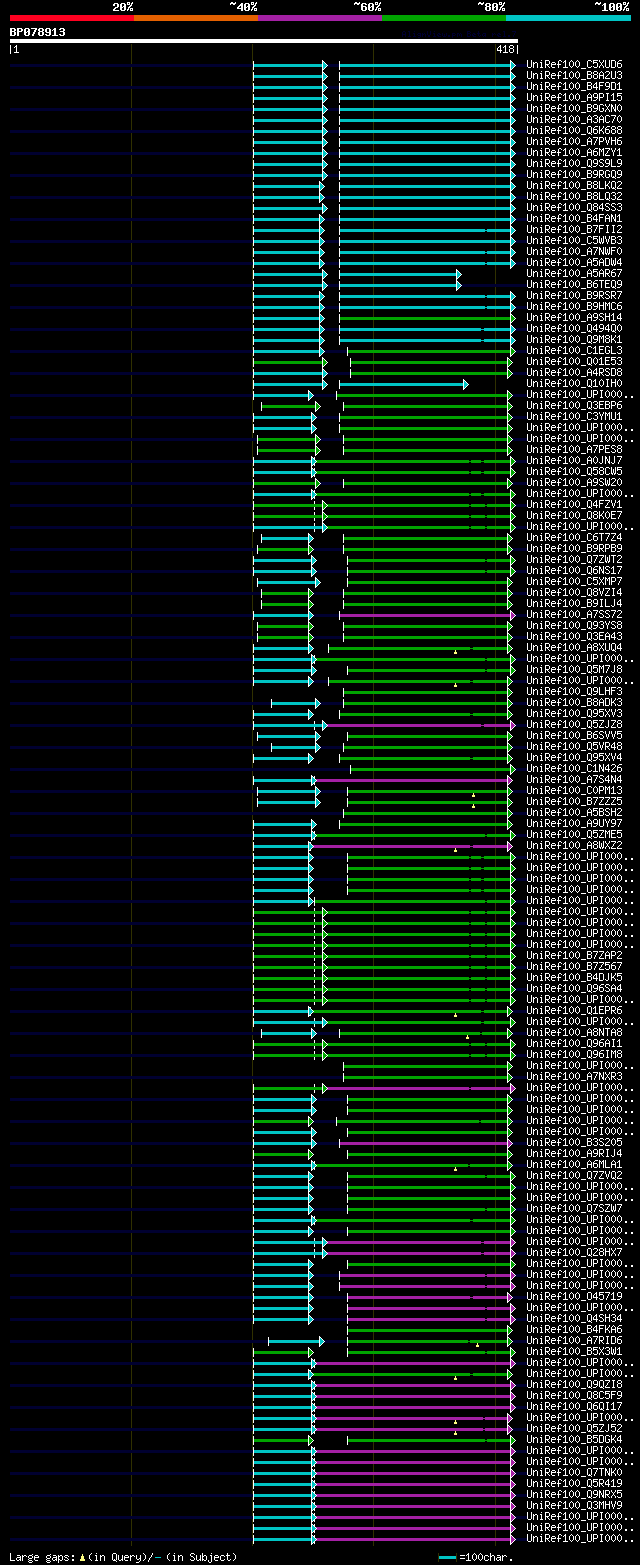
Task: Open hit UniRef100_A9PI15
Action: click(574, 97)
